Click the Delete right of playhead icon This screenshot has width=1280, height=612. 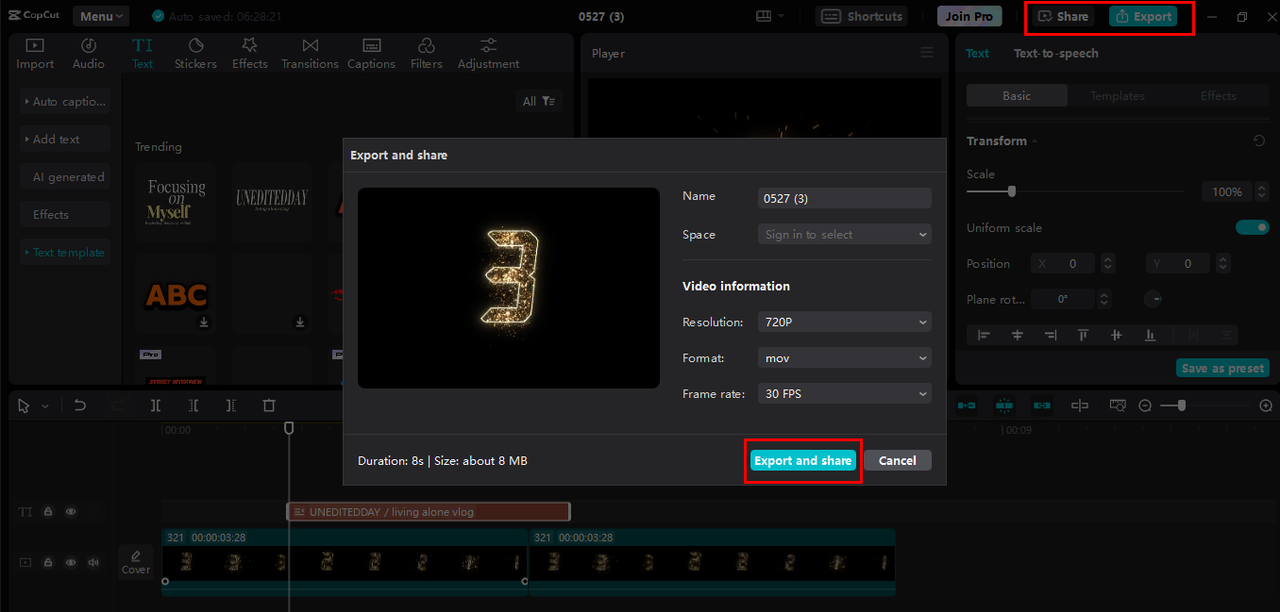231,405
